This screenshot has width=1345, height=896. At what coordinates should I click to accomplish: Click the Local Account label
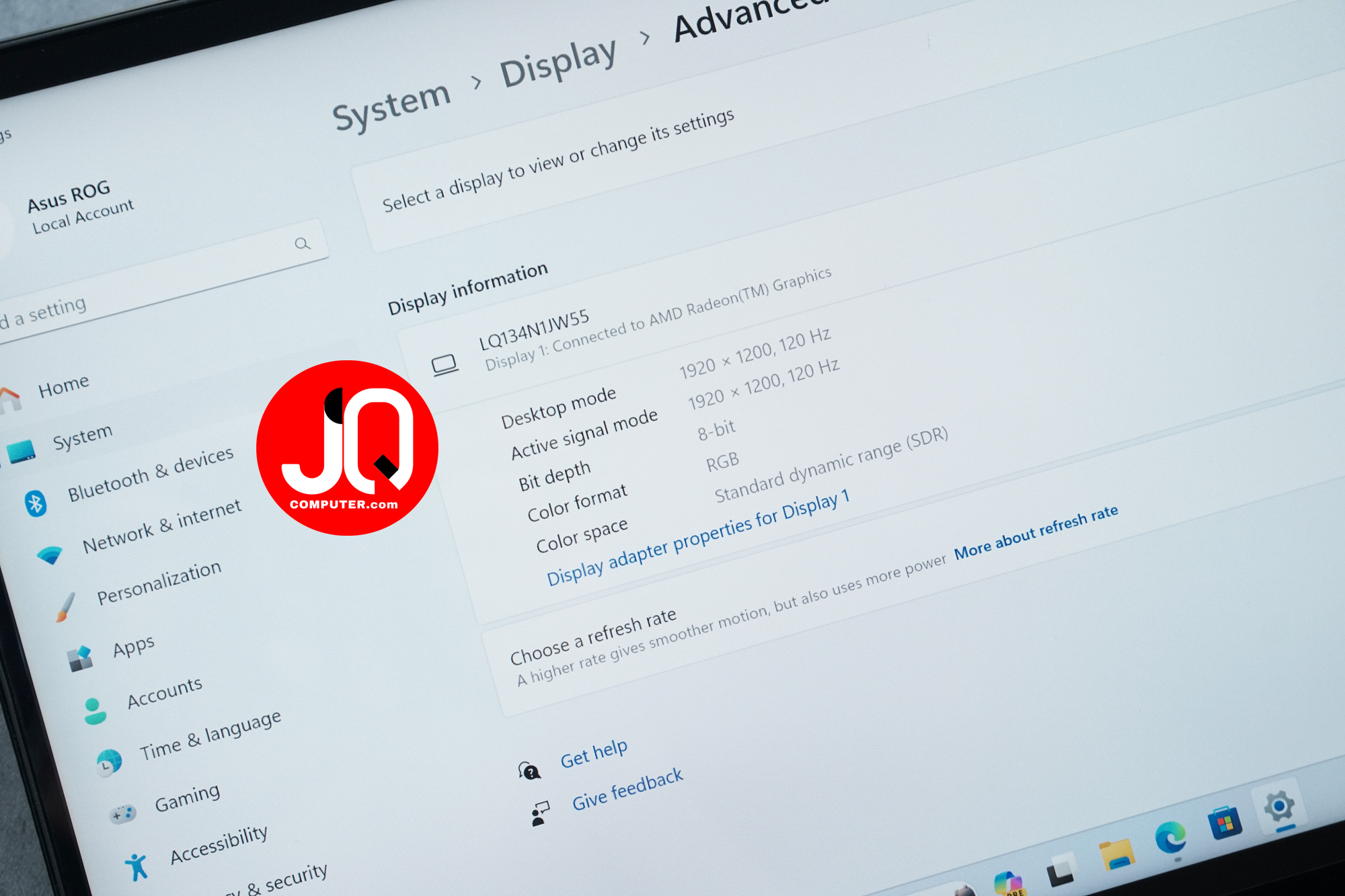83,216
